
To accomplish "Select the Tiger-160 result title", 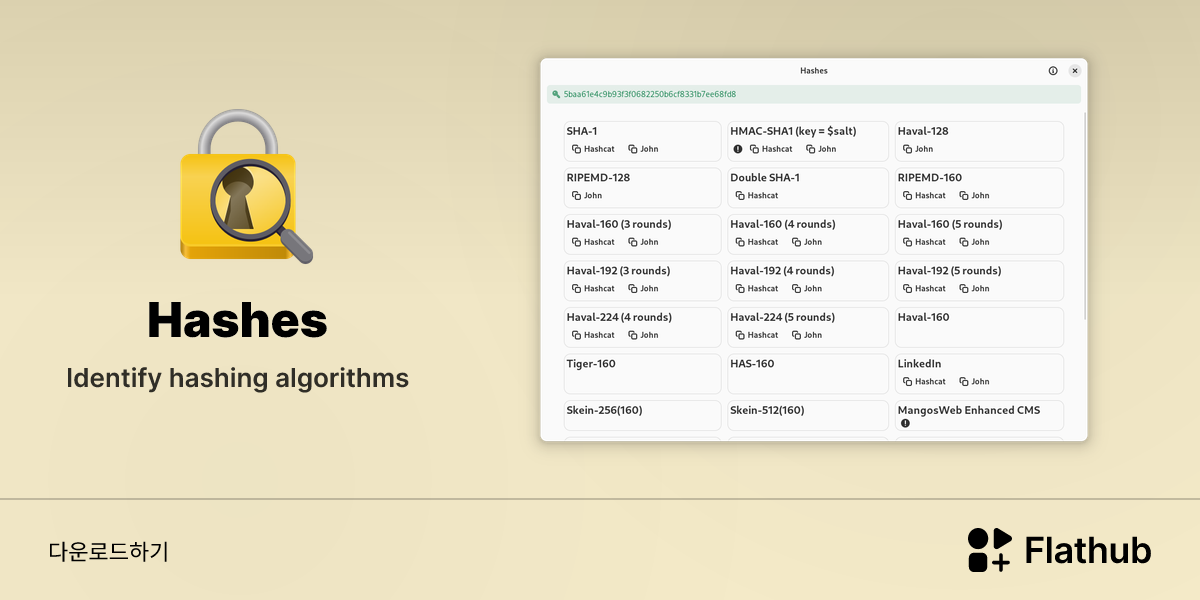I will (x=591, y=364).
